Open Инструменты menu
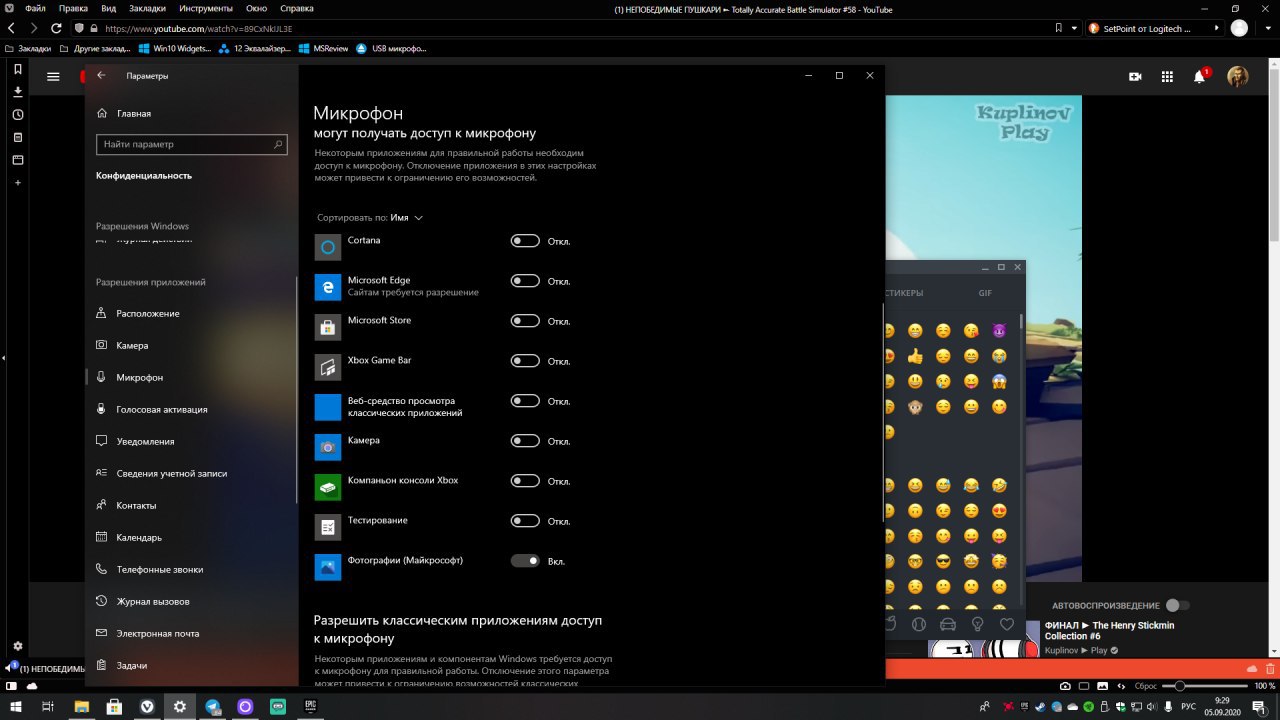 click(207, 8)
